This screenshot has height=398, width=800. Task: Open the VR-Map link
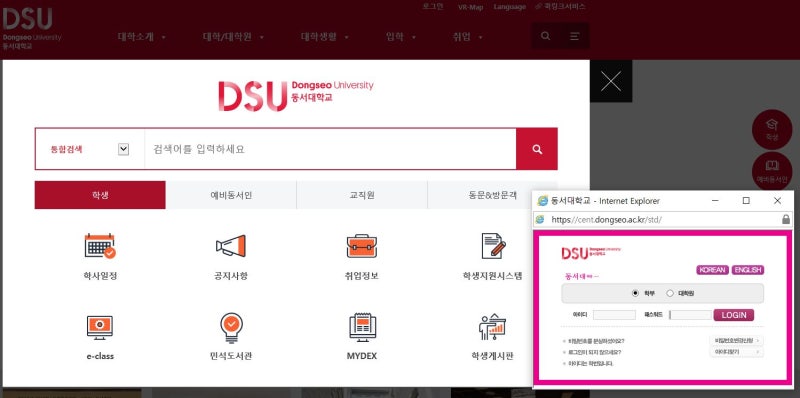pyautogui.click(x=470, y=7)
